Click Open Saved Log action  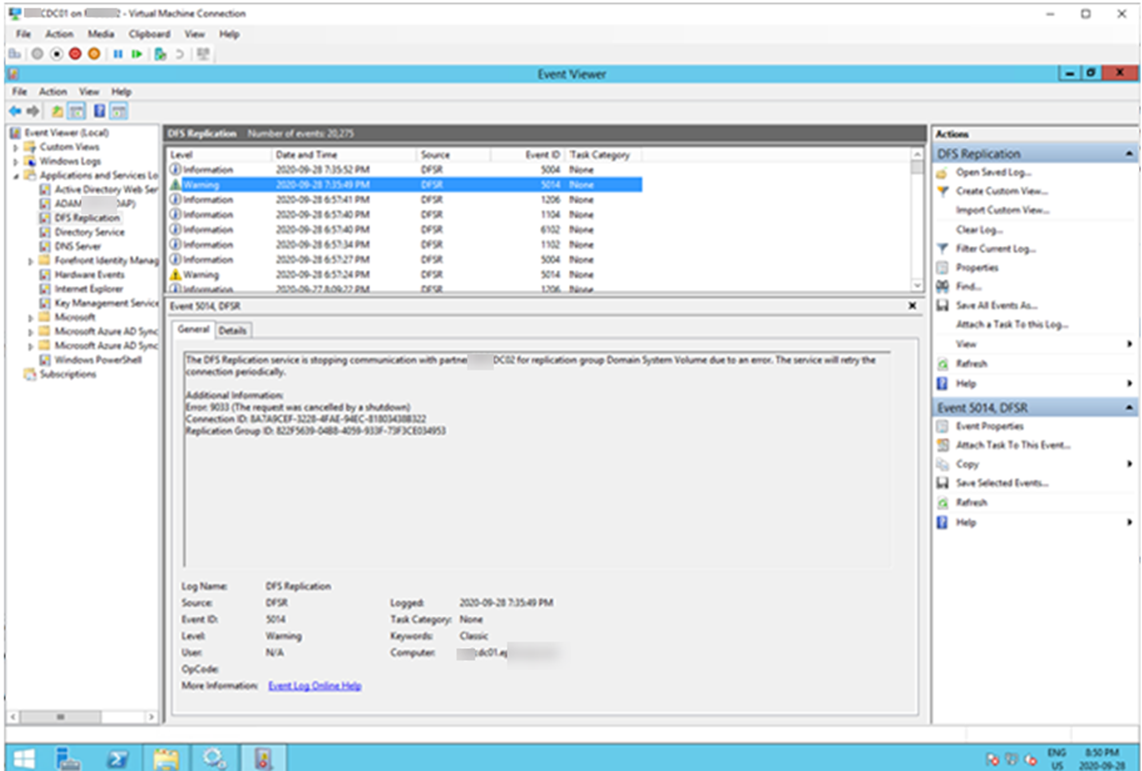[993, 173]
